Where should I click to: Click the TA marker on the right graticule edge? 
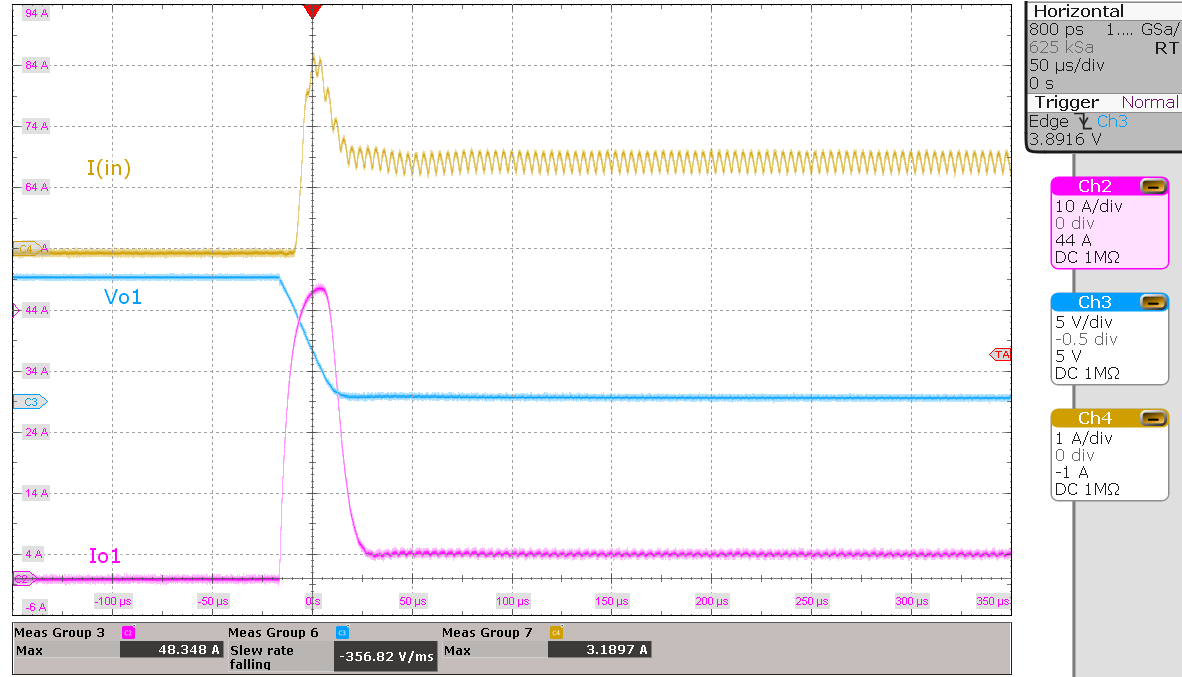click(x=1003, y=354)
